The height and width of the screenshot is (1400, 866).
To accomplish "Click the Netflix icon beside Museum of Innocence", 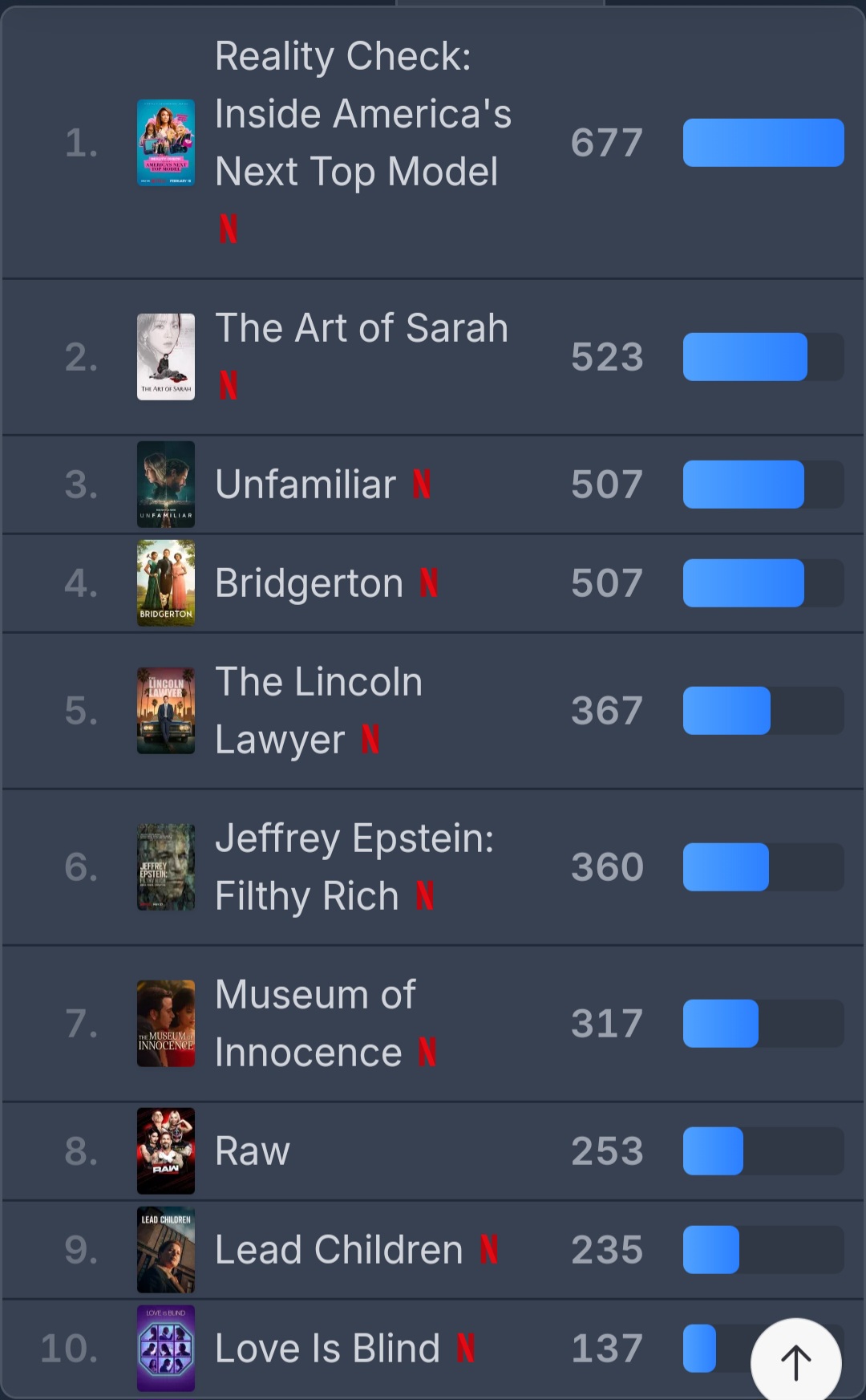I will coord(427,1053).
